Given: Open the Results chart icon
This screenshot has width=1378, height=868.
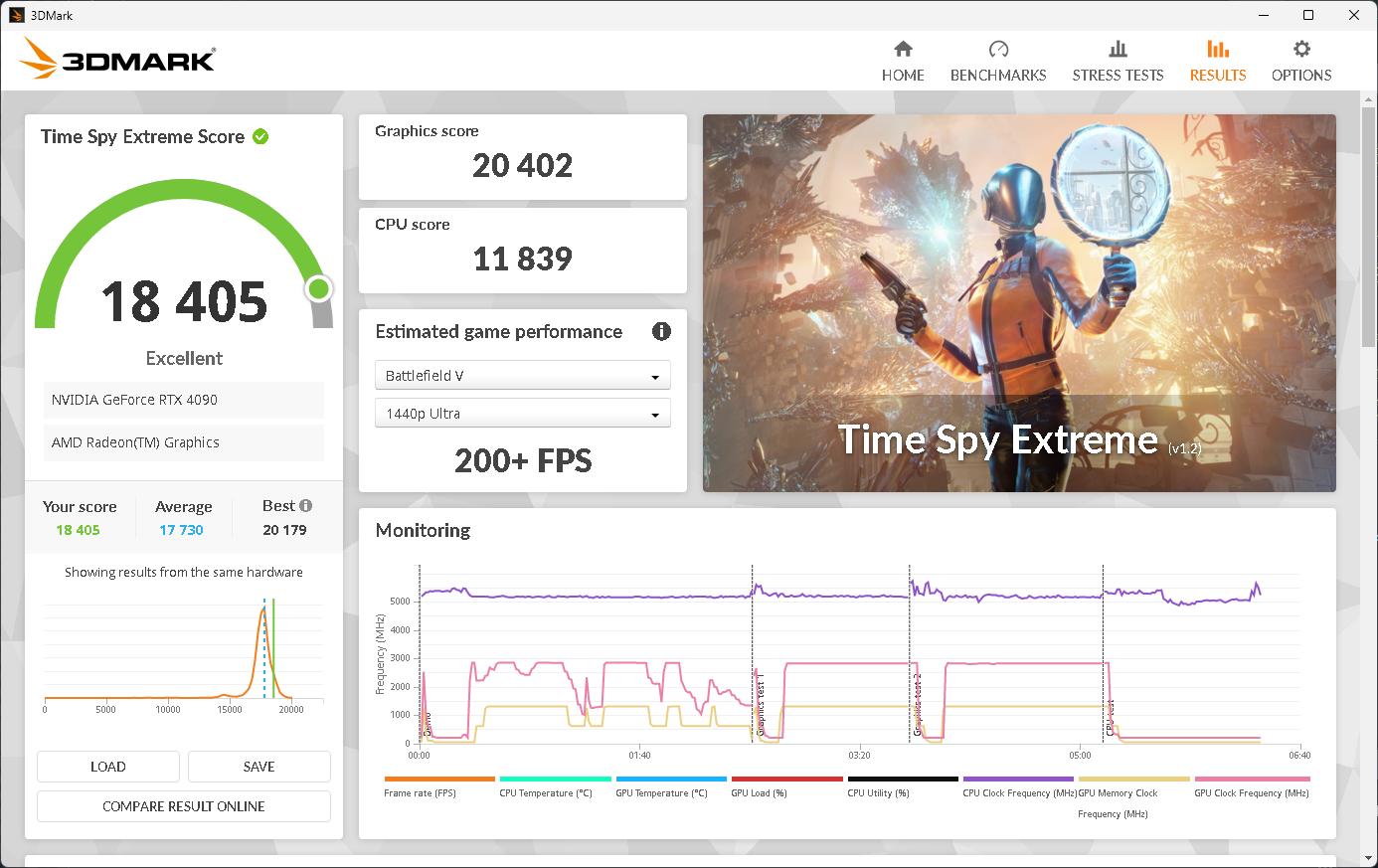Looking at the screenshot, I should 1218,49.
